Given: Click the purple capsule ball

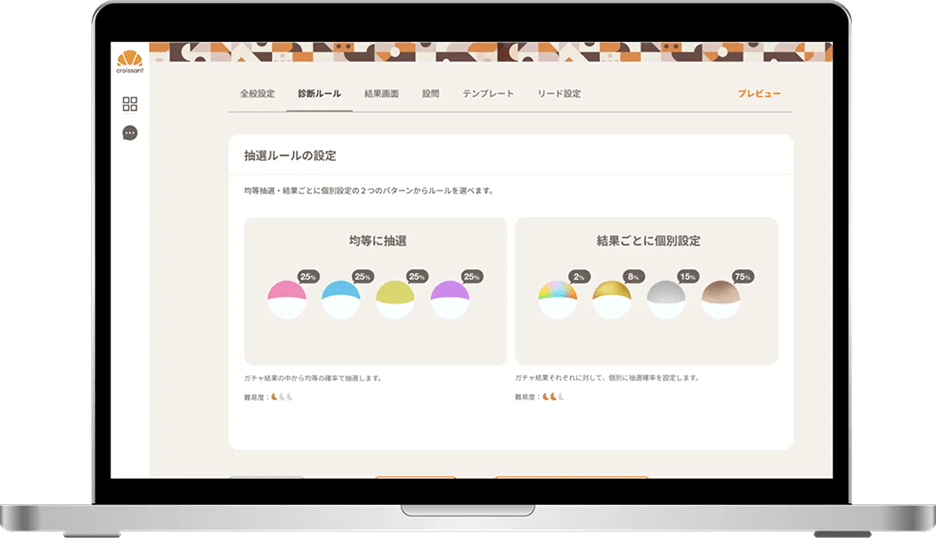Looking at the screenshot, I should tap(449, 299).
